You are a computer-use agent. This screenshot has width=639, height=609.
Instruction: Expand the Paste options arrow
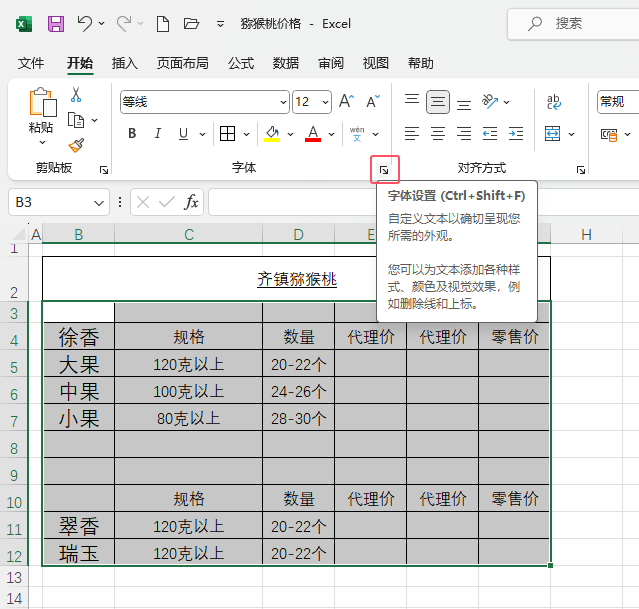tap(42, 143)
